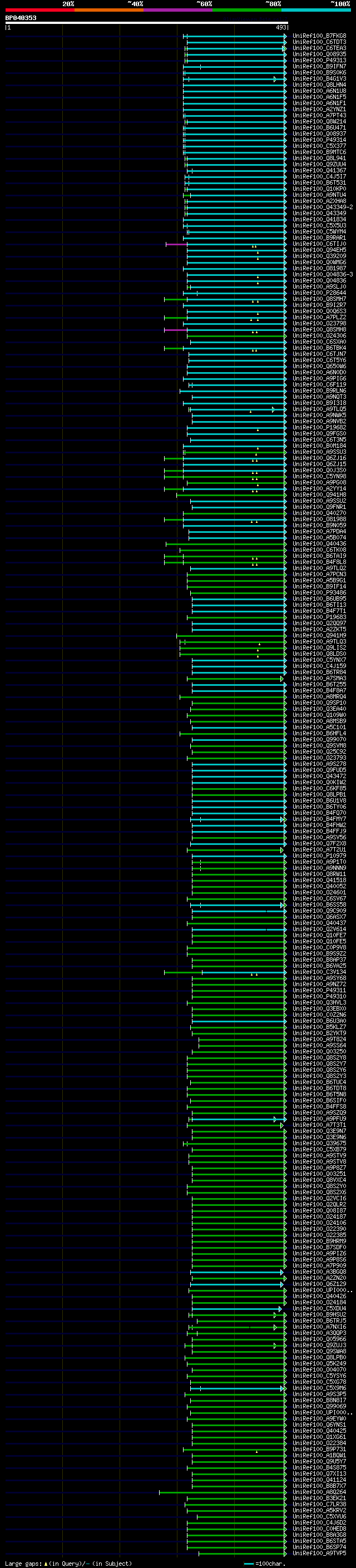Click hit label UniRef100_A8Q264
Screen dimensions: 356x1568
(319, 1492)
